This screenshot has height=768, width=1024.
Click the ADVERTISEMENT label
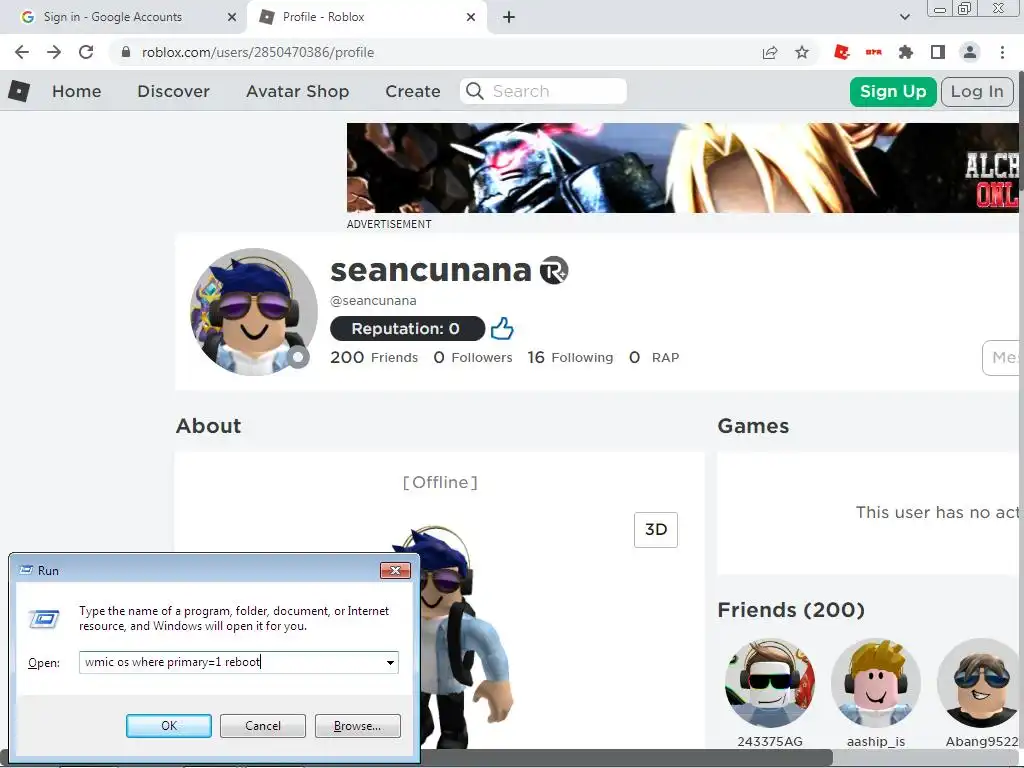(389, 224)
